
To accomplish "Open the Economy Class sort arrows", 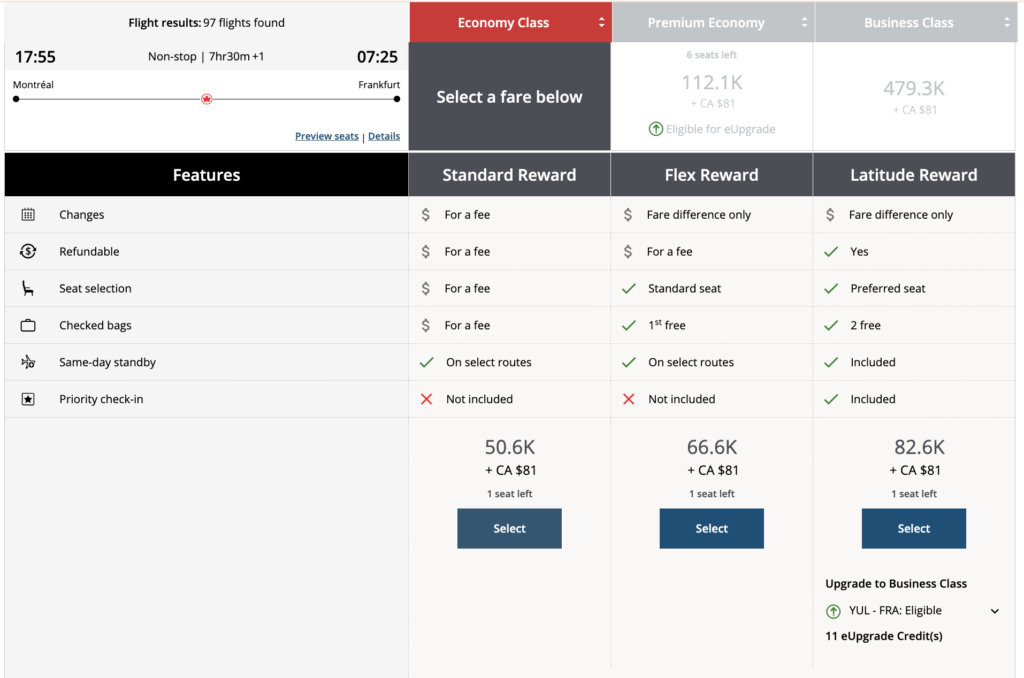I will 600,21.
